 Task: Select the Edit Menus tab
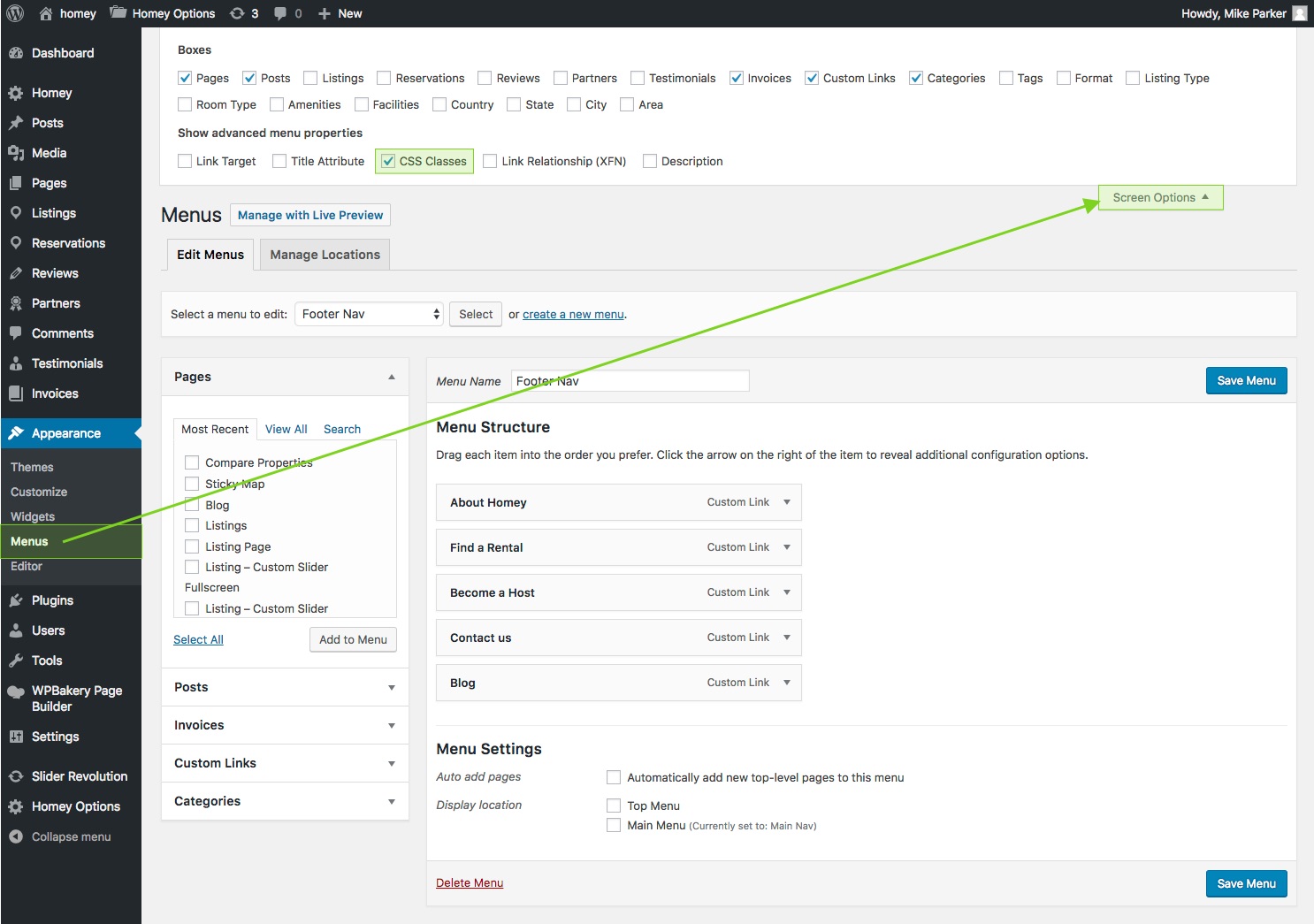[210, 255]
